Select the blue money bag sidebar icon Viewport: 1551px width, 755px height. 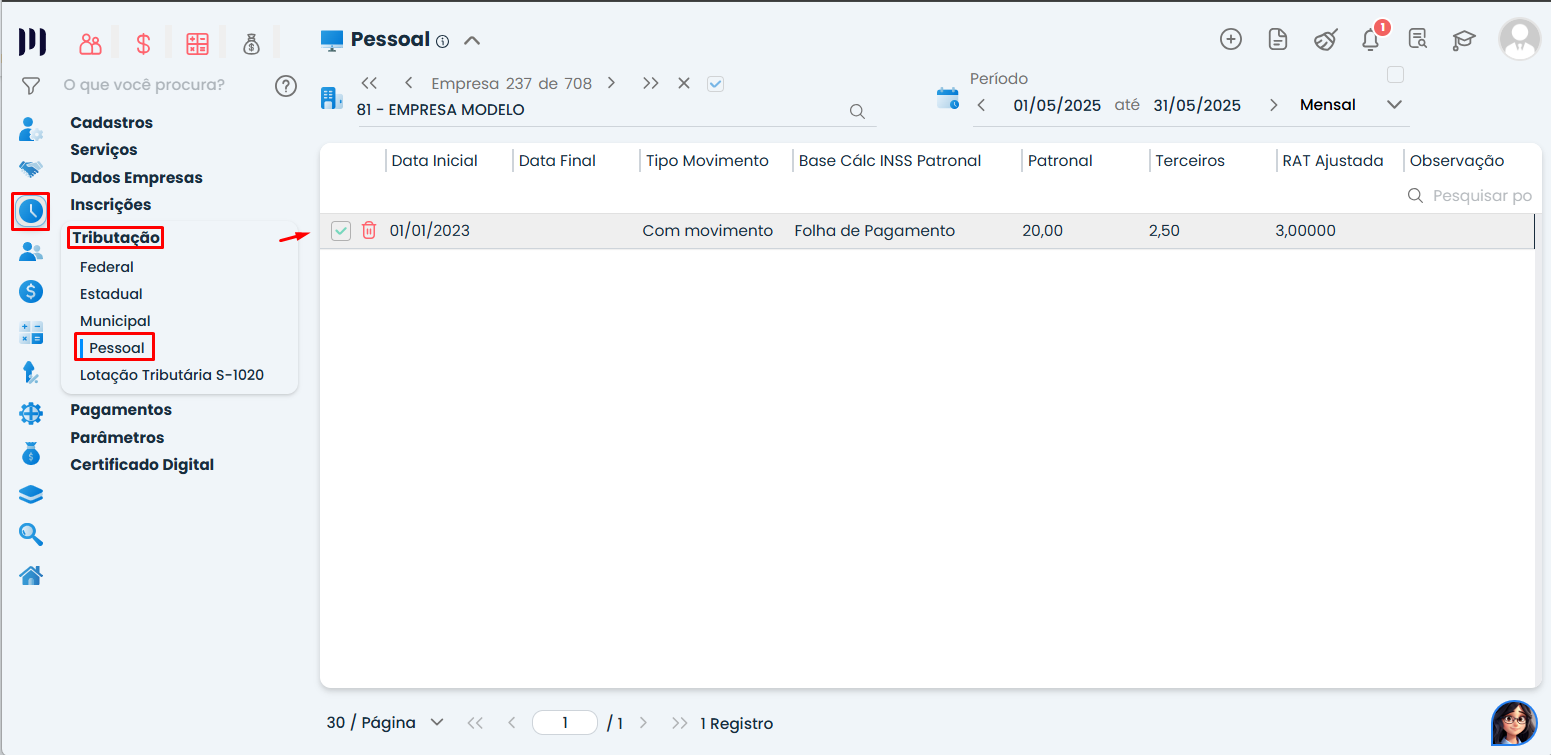(x=31, y=453)
